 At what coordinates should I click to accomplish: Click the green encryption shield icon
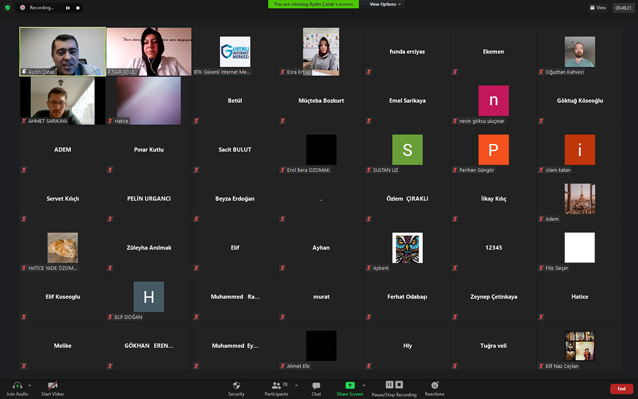7,7
